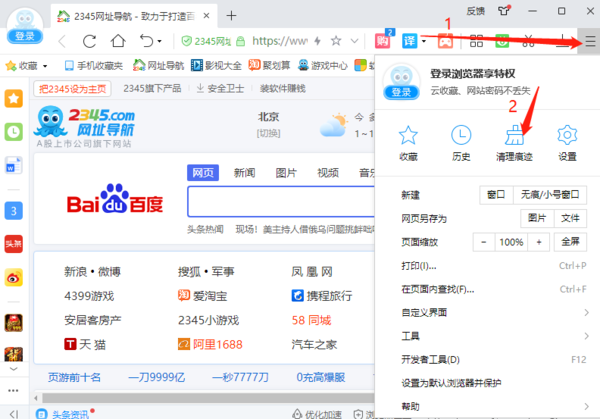Click the yellow star sidebar icon

14,99
